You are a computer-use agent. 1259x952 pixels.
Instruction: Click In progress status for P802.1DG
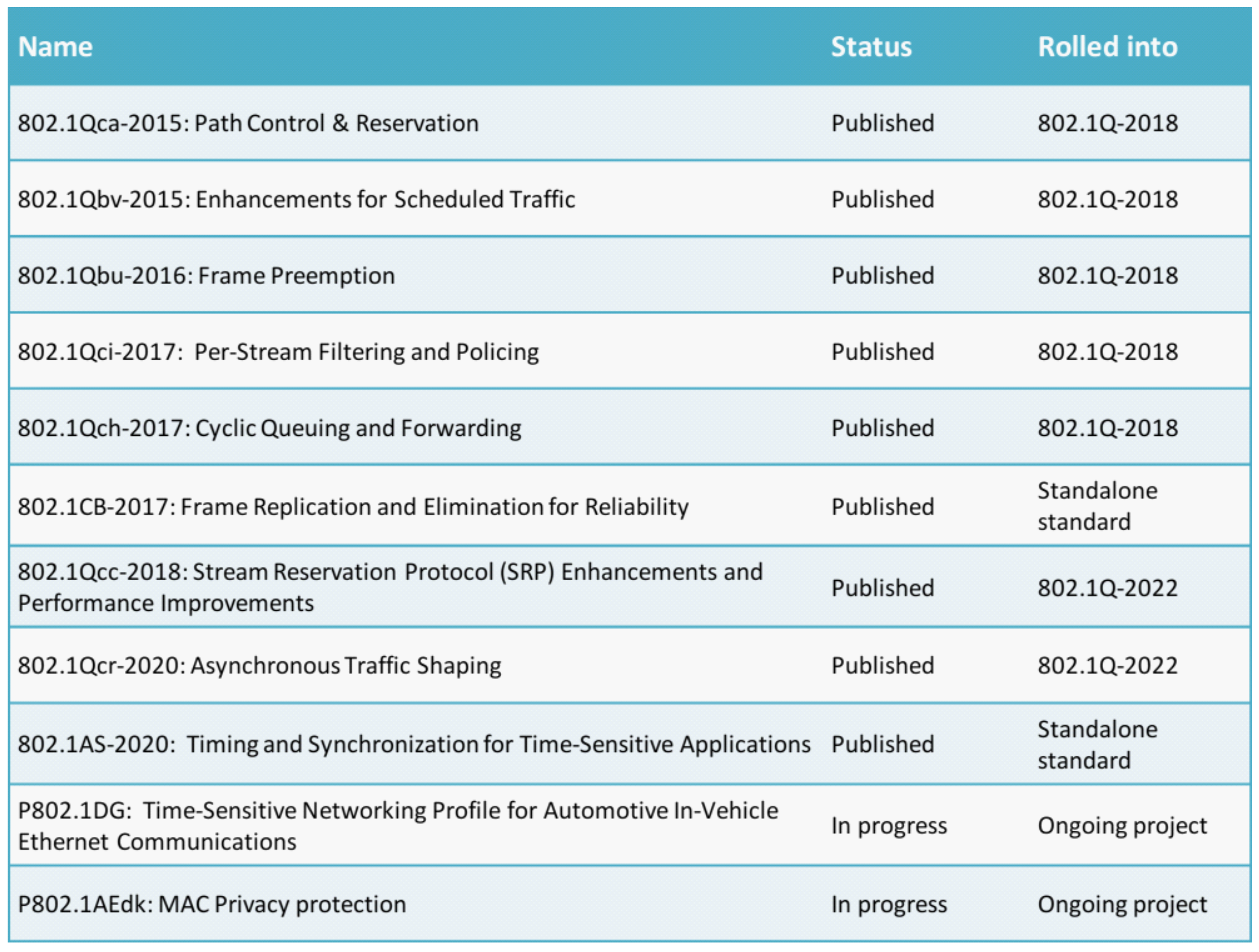click(x=888, y=826)
